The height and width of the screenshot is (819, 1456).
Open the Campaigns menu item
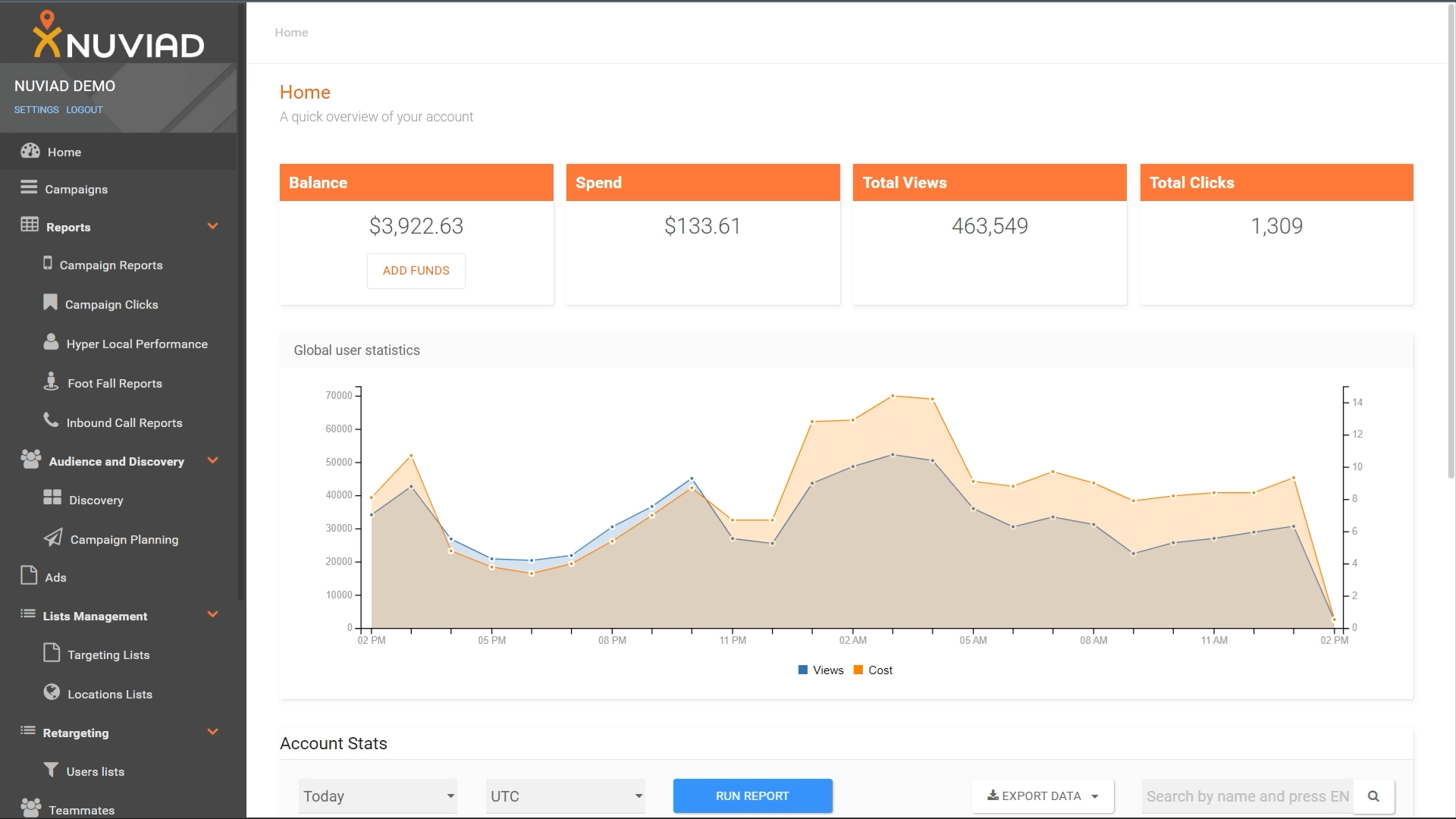(x=76, y=189)
